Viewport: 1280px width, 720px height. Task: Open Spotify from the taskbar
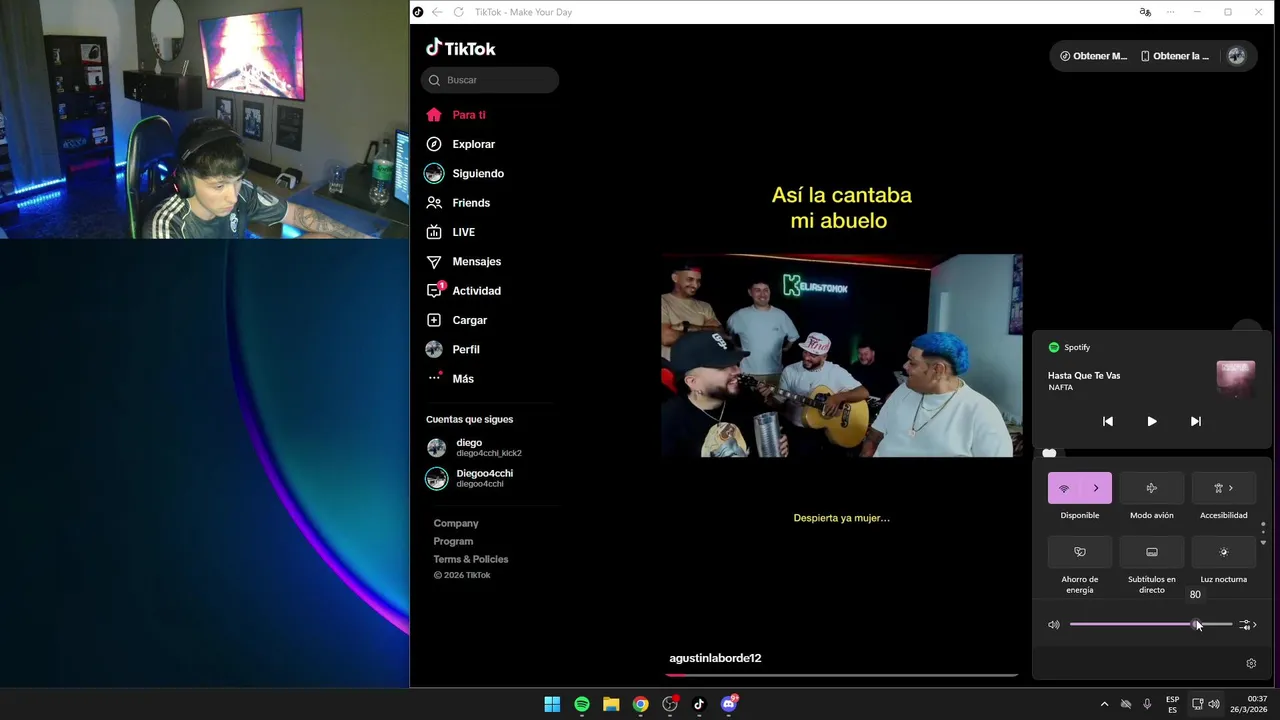click(582, 704)
